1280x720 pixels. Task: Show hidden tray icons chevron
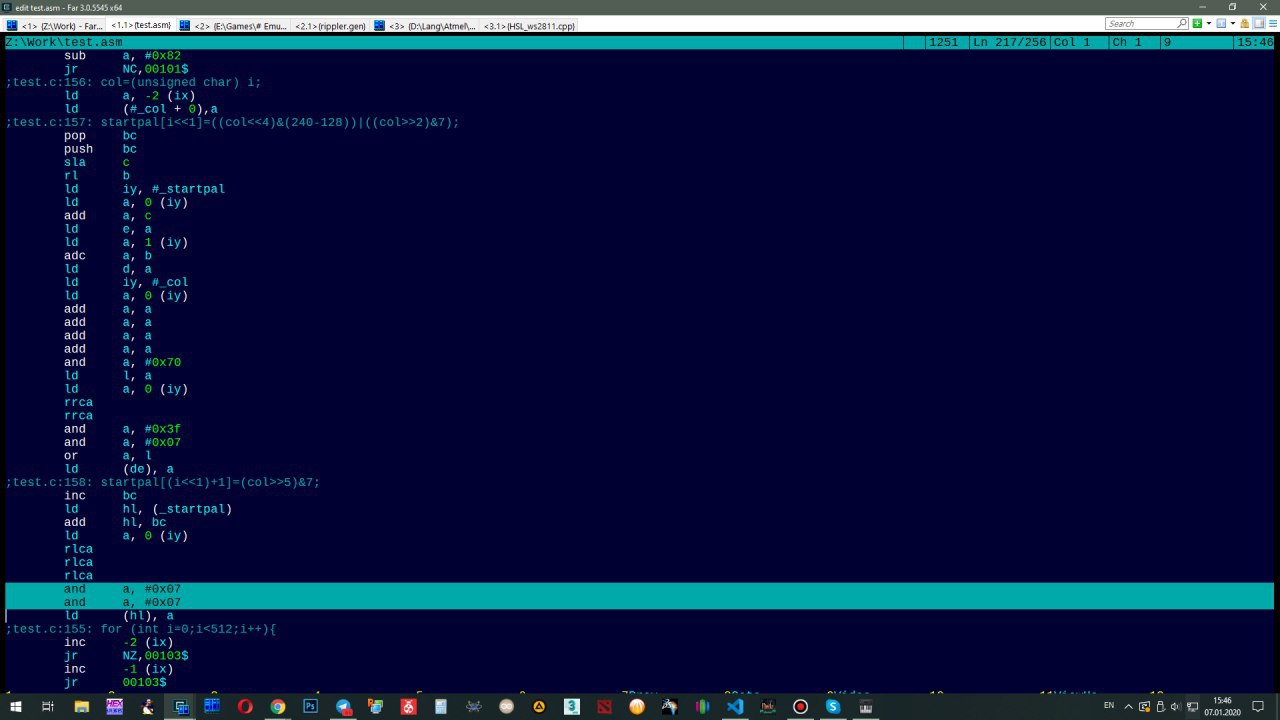1129,706
